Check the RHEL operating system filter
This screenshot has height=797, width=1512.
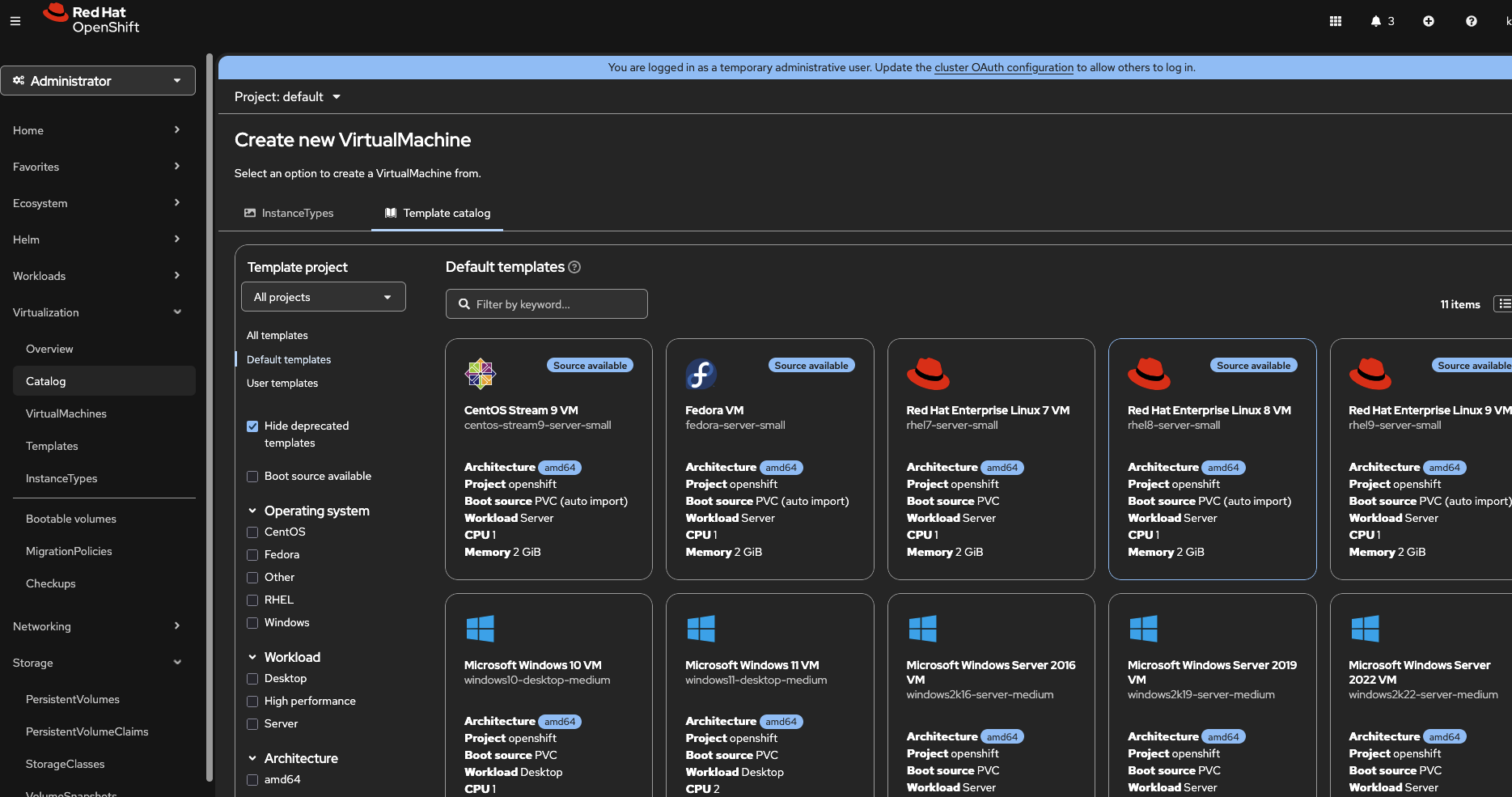coord(252,600)
